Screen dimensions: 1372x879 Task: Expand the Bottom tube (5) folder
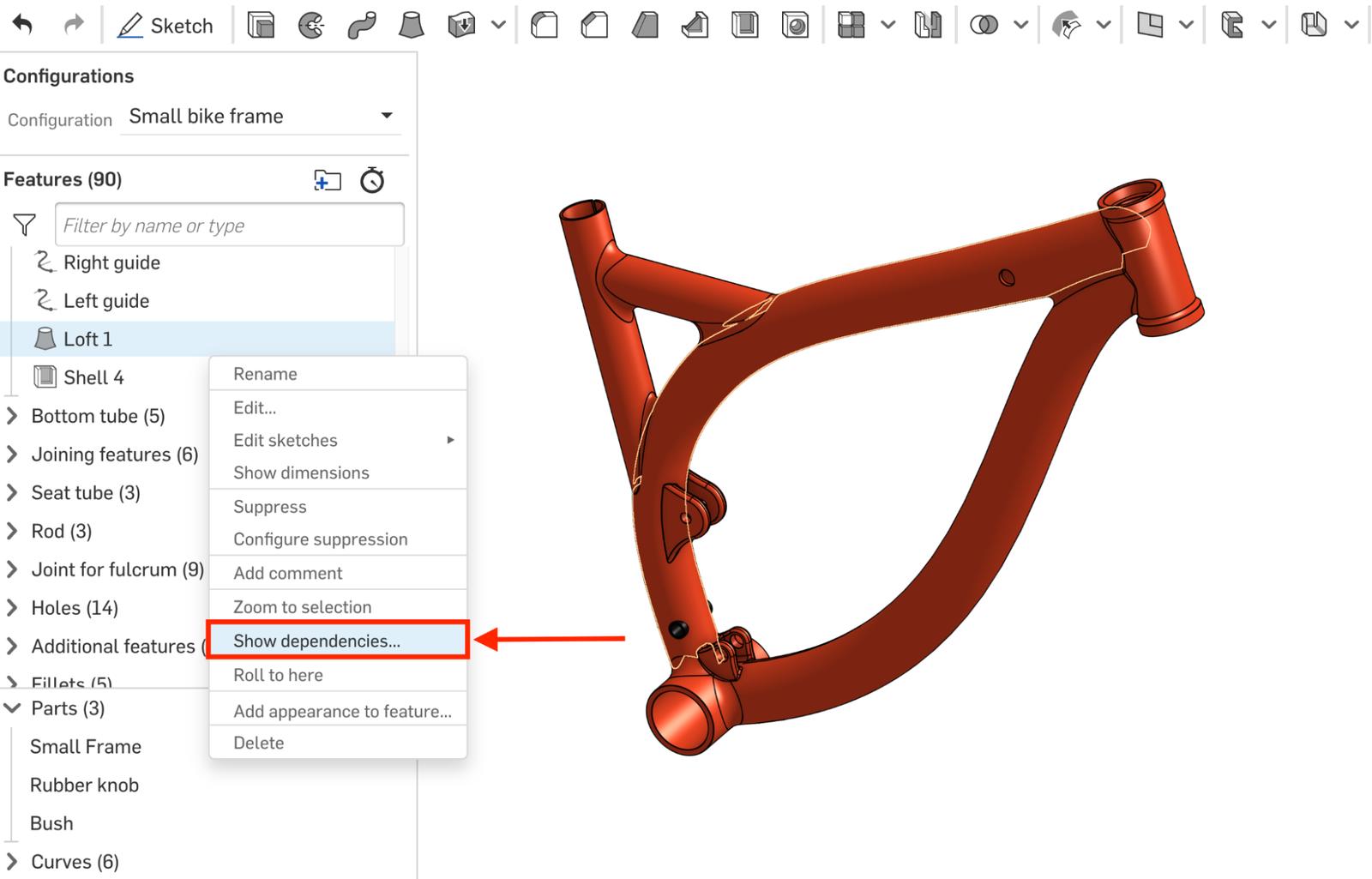(12, 416)
